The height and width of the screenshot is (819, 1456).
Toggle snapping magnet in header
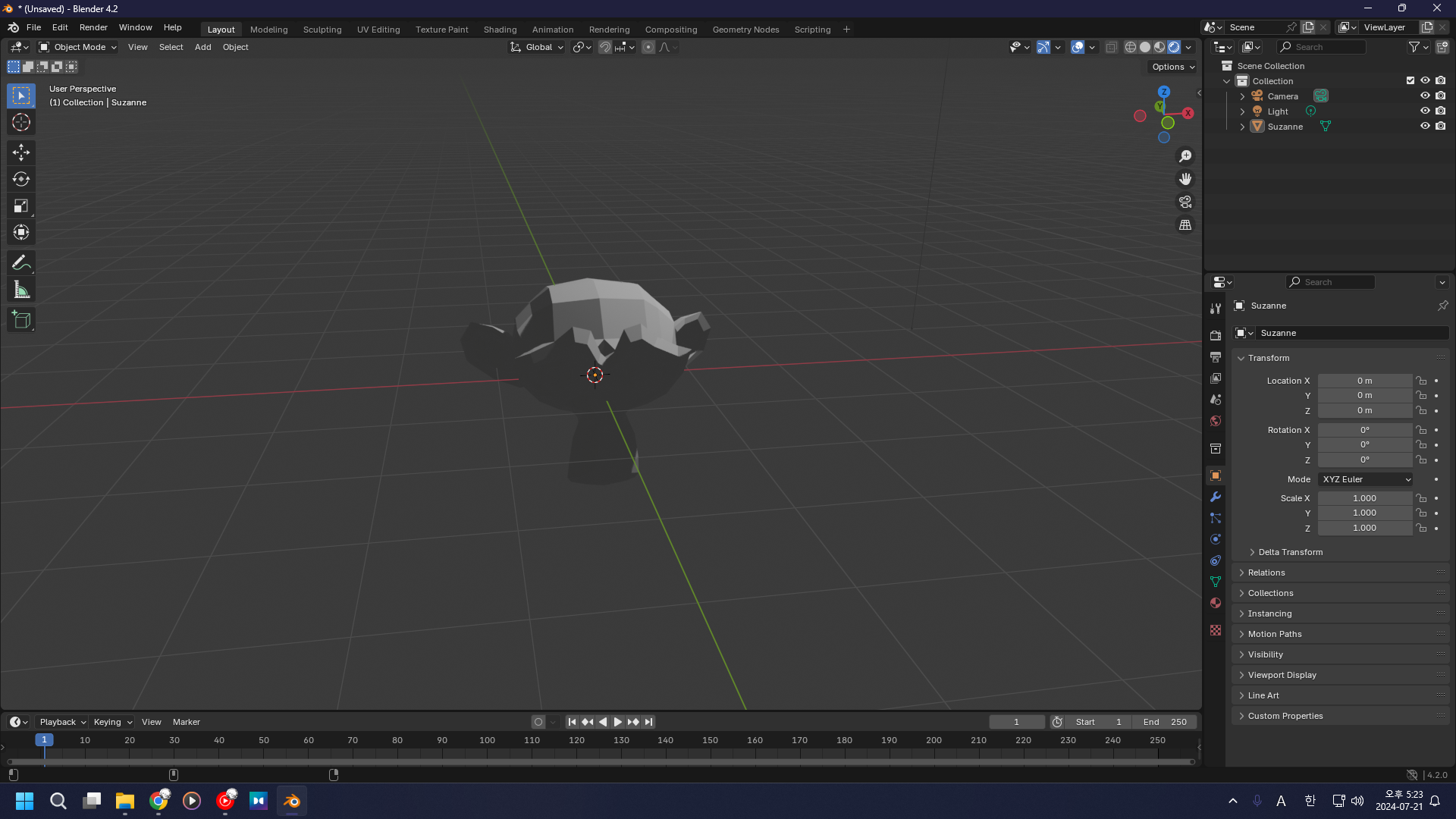tap(604, 47)
